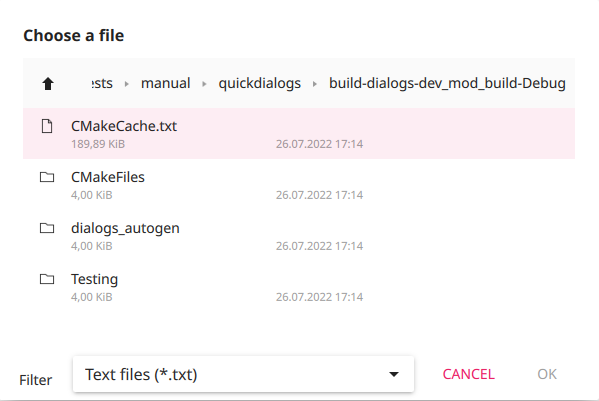Viewport: 599px width, 401px height.
Task: Click the breadcrumb arrow before build-dialogs-dev_mod_build-Debug
Action: (315, 84)
